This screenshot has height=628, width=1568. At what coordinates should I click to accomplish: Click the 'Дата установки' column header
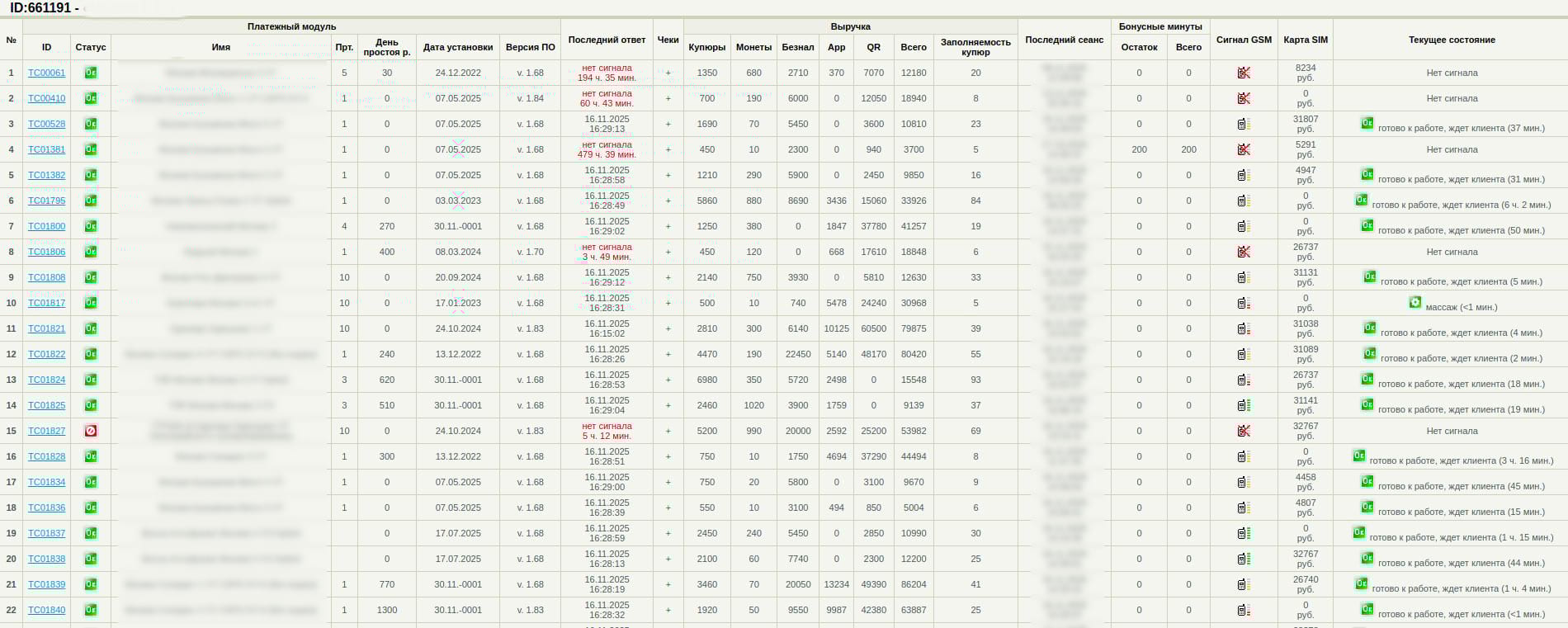pos(458,47)
